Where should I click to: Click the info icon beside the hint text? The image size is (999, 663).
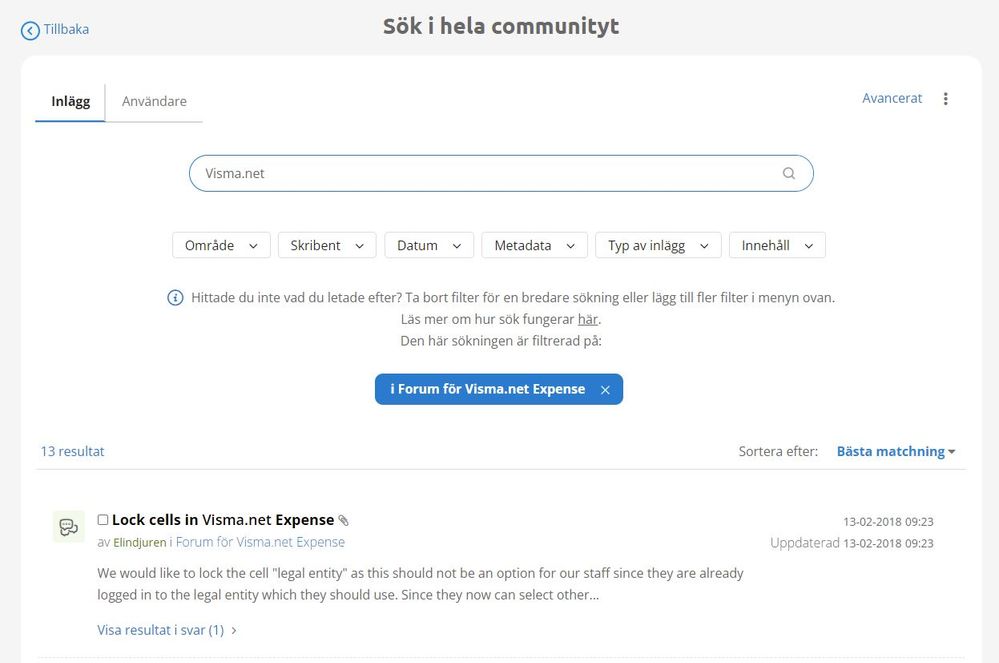click(x=175, y=297)
